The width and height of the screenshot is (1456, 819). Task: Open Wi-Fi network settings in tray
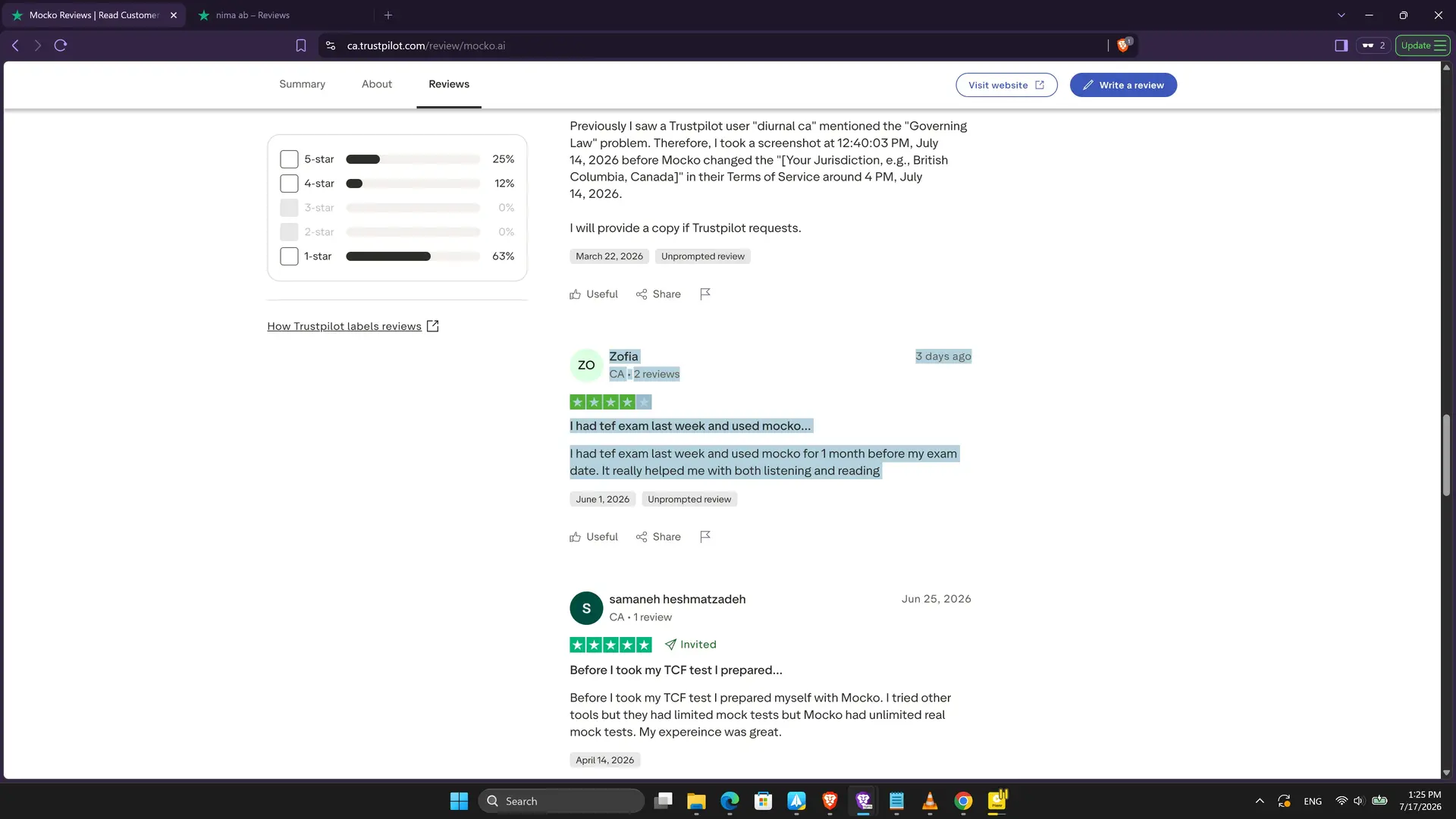pos(1341,801)
